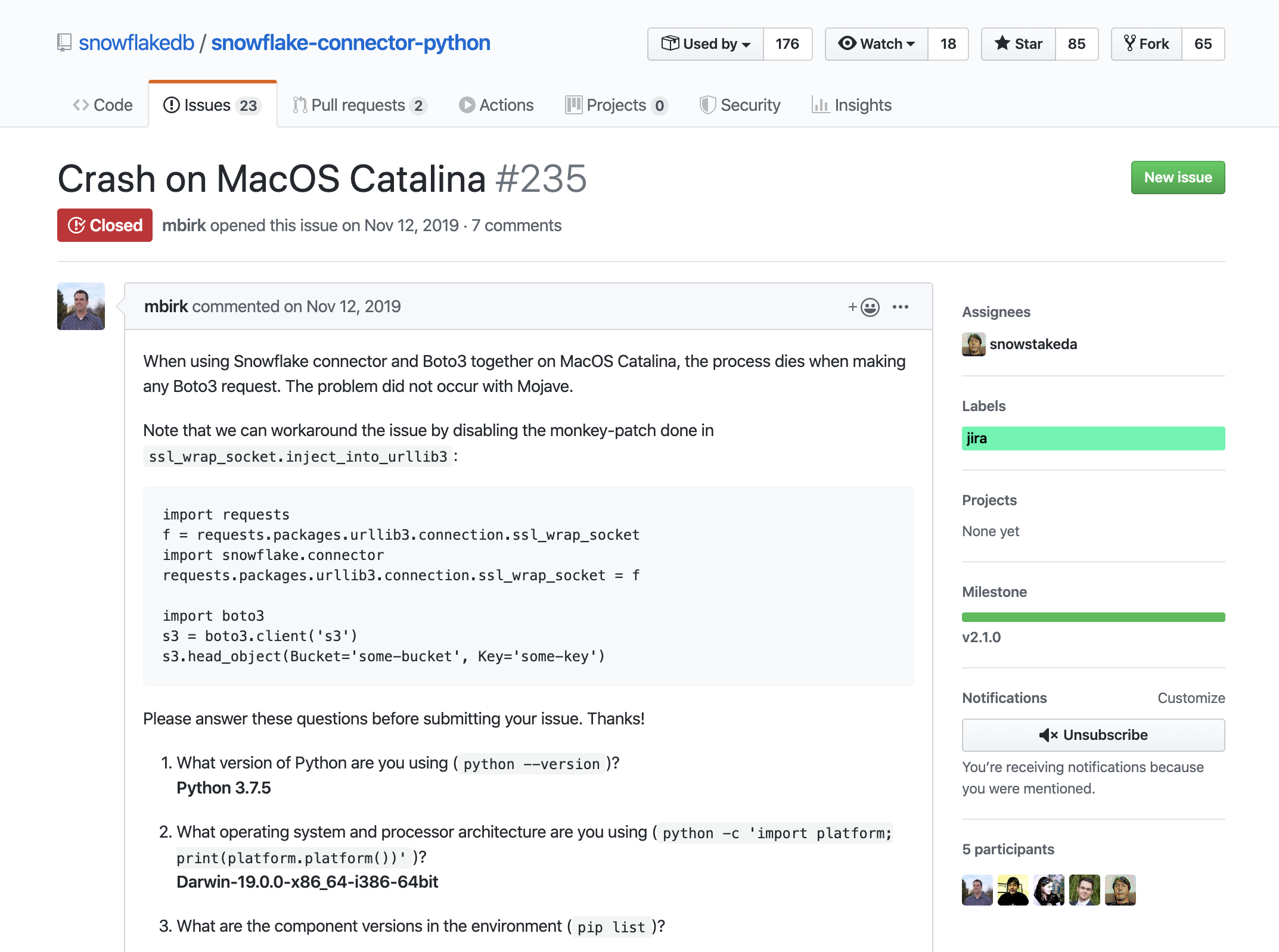Open the fourth participant's avatar
The image size is (1279, 952).
(x=1085, y=890)
